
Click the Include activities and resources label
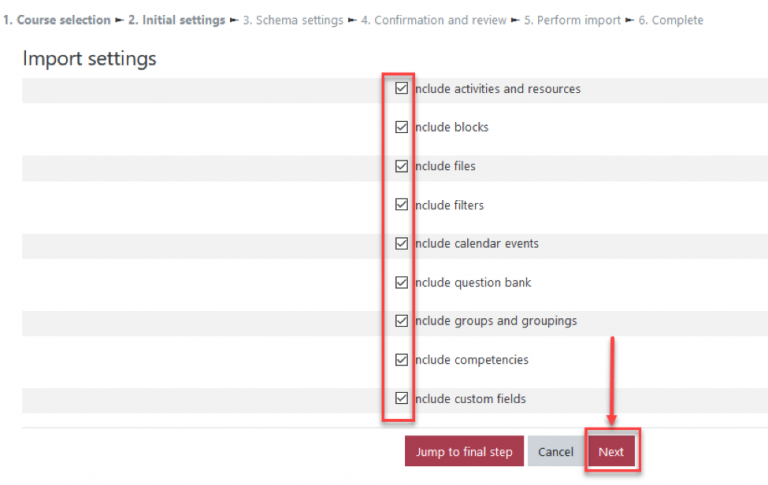pyautogui.click(x=498, y=89)
